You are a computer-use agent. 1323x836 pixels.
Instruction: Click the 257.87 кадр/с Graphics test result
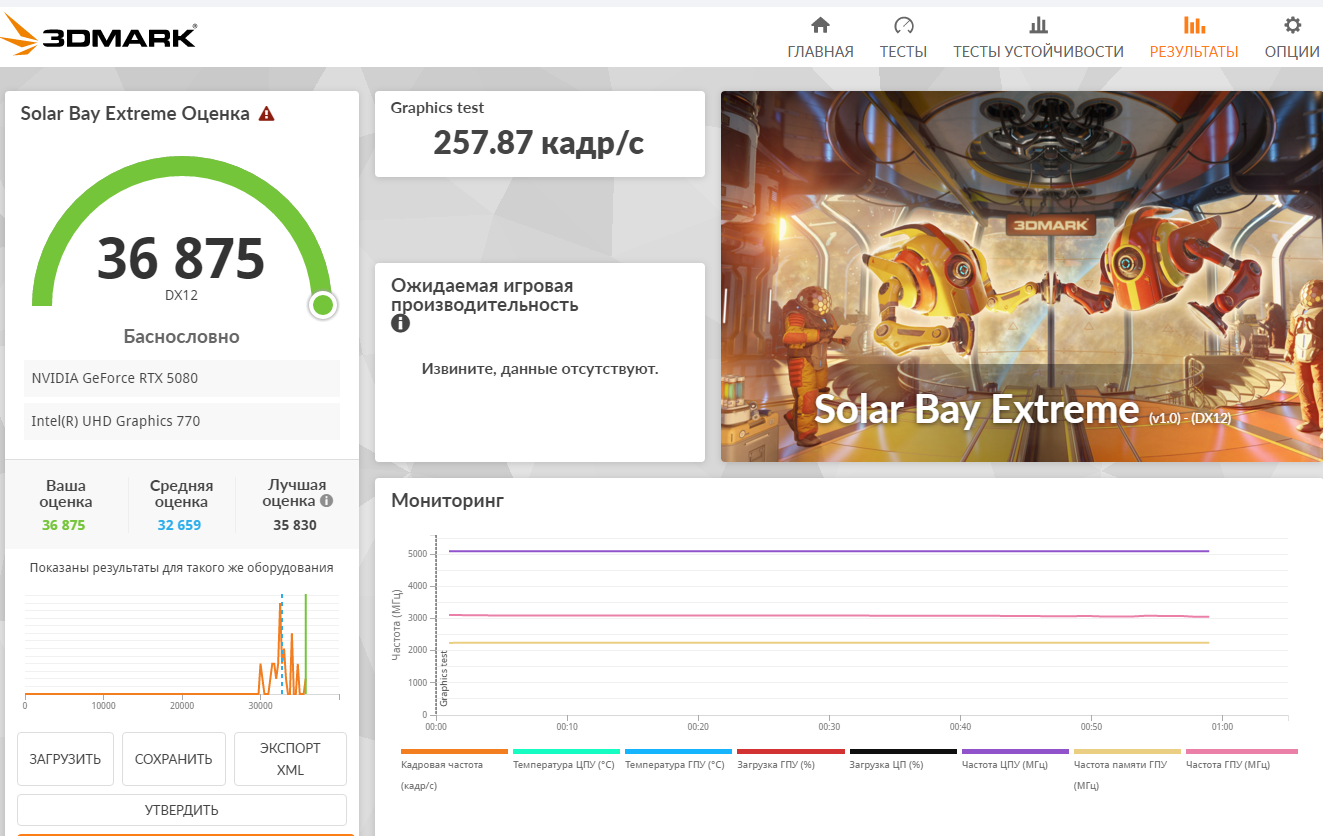coord(539,143)
